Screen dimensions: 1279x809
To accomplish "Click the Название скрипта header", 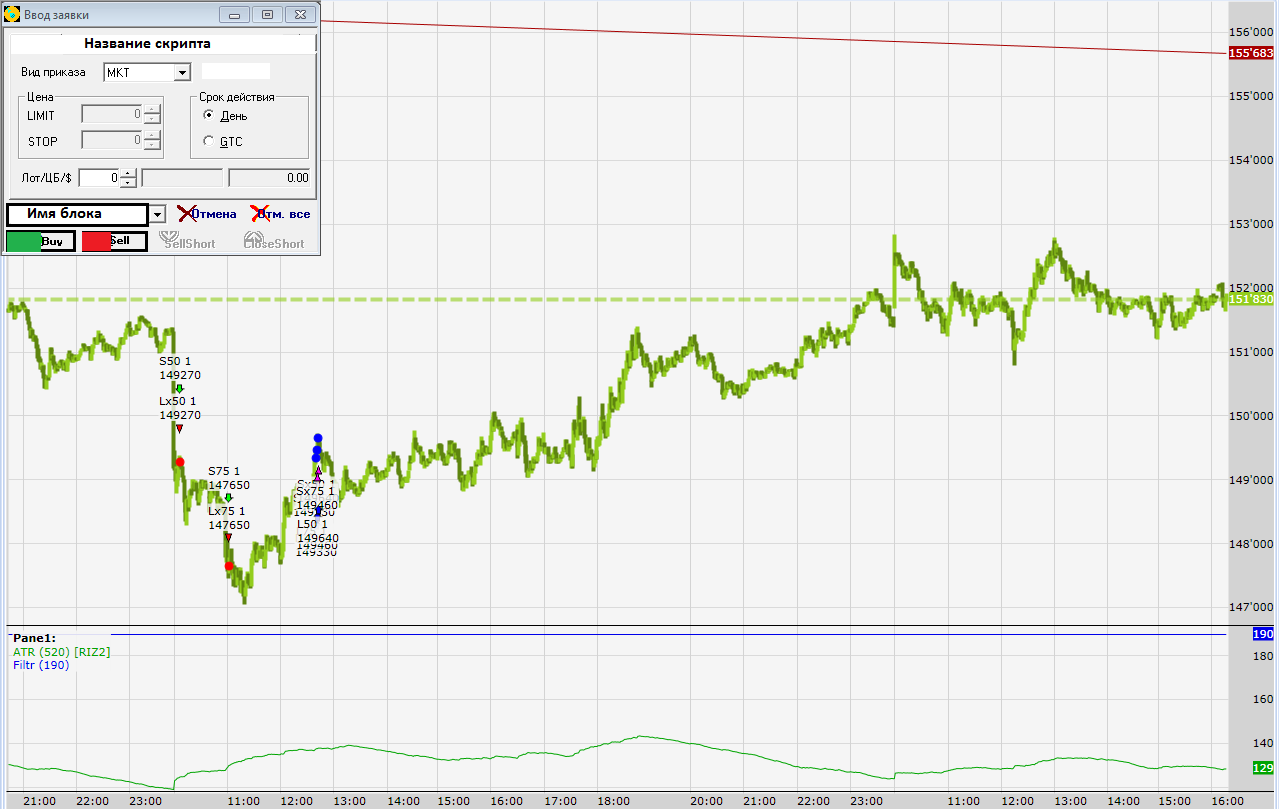I will [x=147, y=44].
